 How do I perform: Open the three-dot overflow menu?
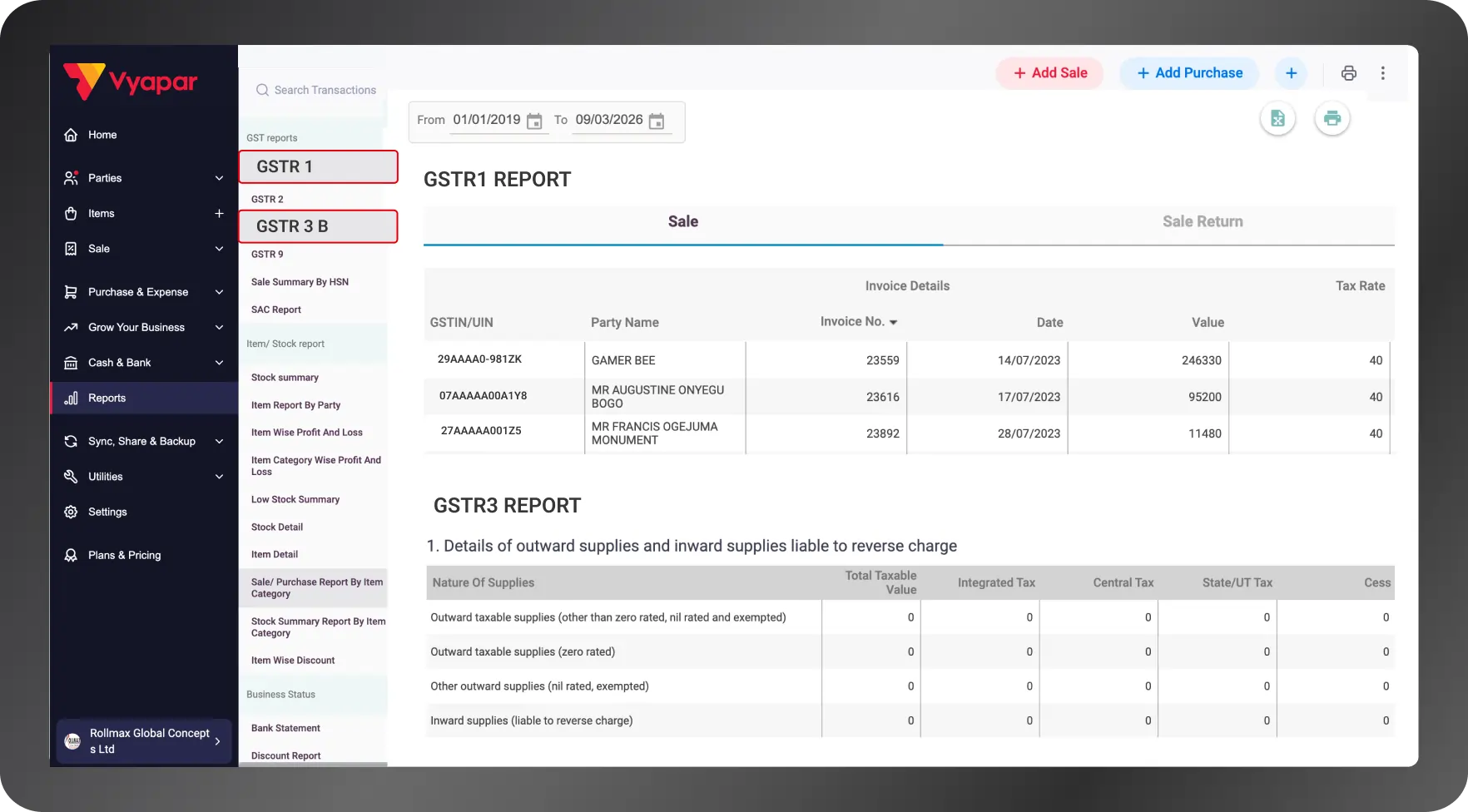(1383, 73)
